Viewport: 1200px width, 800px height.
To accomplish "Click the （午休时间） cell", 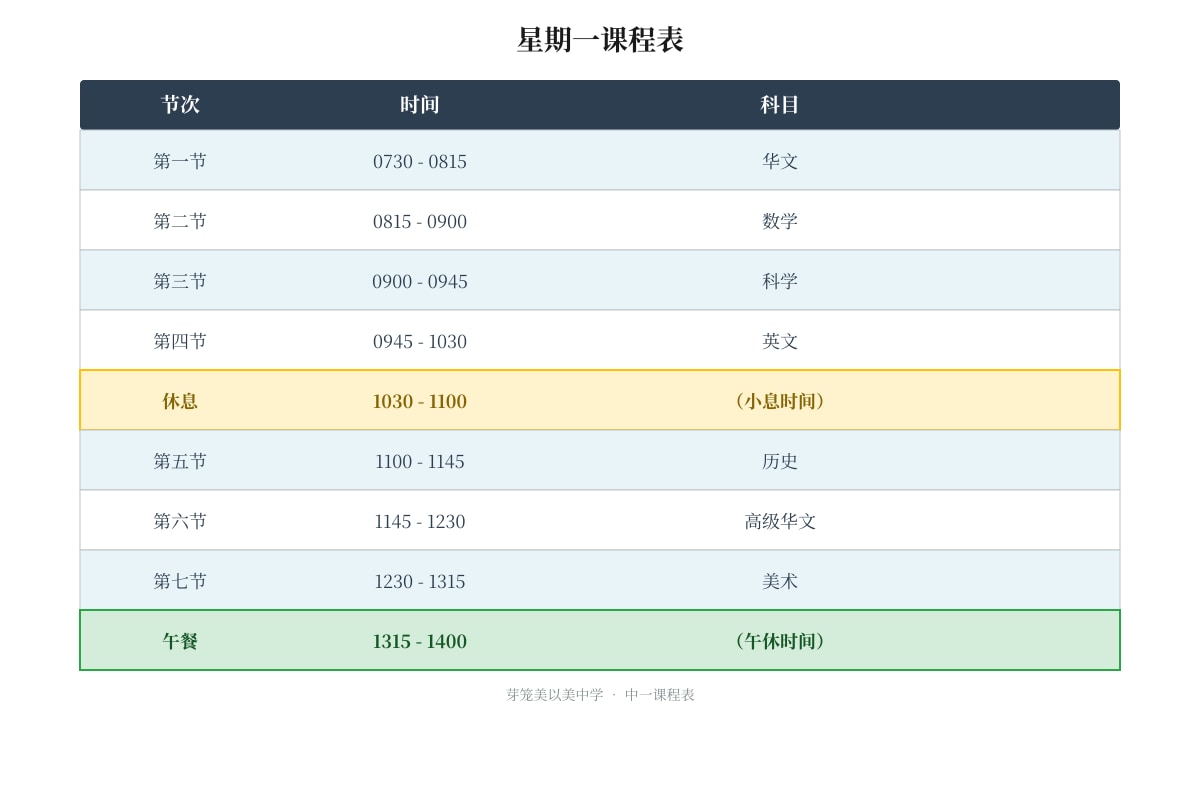I will (x=780, y=641).
